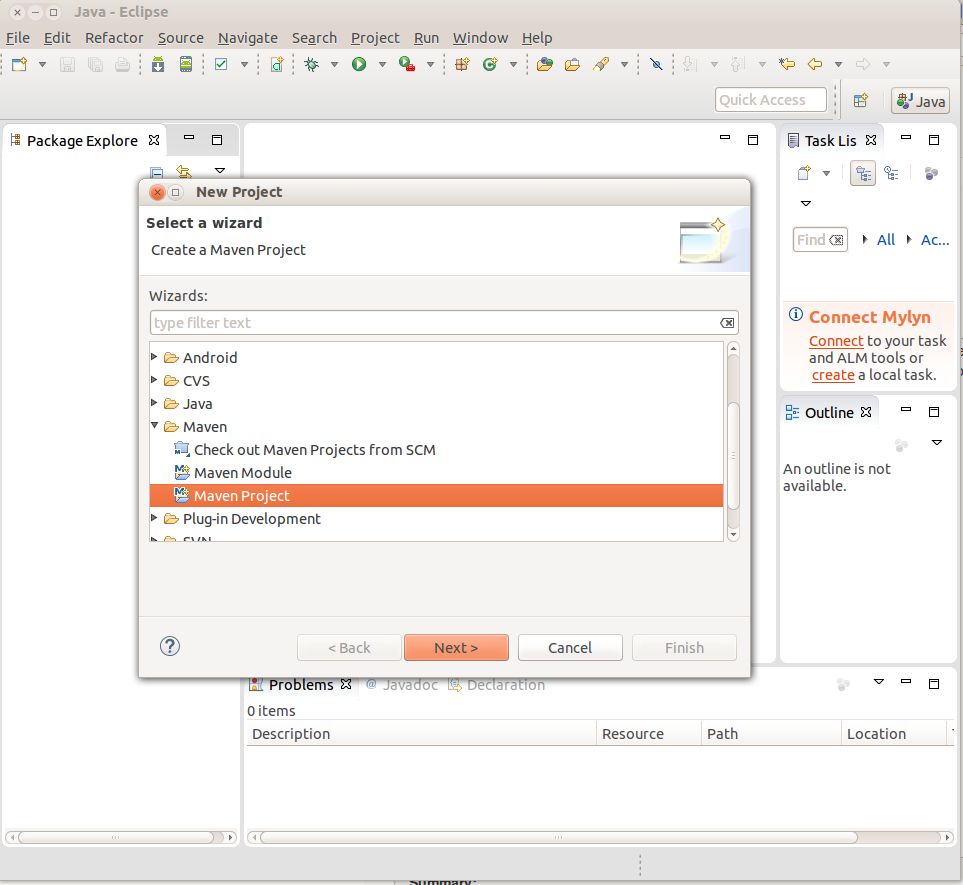The height and width of the screenshot is (885, 963).
Task: Click the Connect link in Mylyn notice
Action: coord(836,341)
